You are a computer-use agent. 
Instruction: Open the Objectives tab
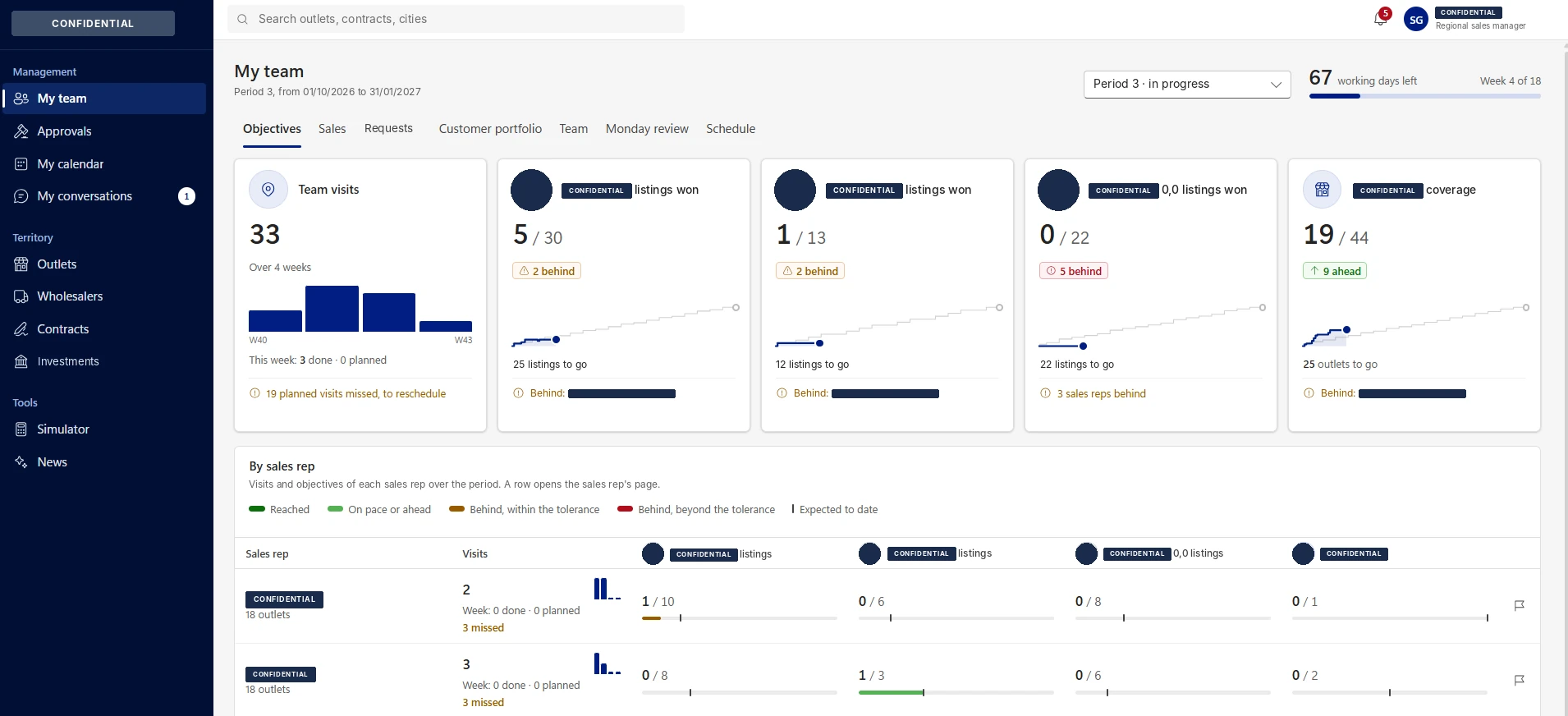coord(272,129)
